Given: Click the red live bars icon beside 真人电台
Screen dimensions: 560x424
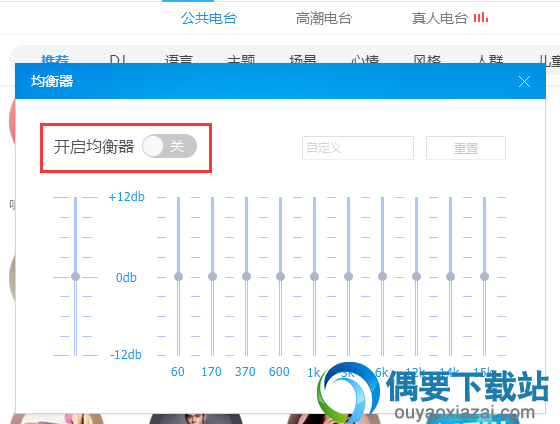Looking at the screenshot, I should point(481,18).
